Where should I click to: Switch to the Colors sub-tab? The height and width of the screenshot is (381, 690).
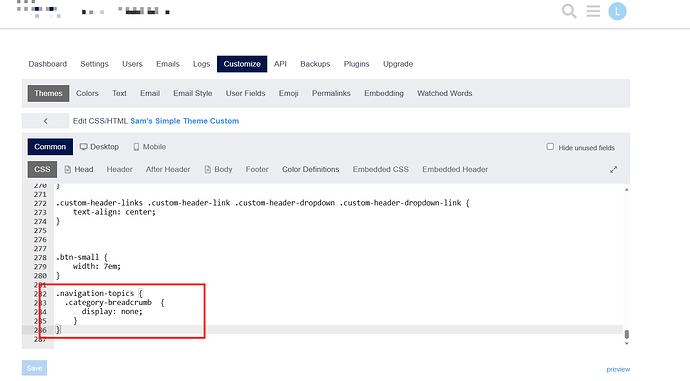pos(87,93)
